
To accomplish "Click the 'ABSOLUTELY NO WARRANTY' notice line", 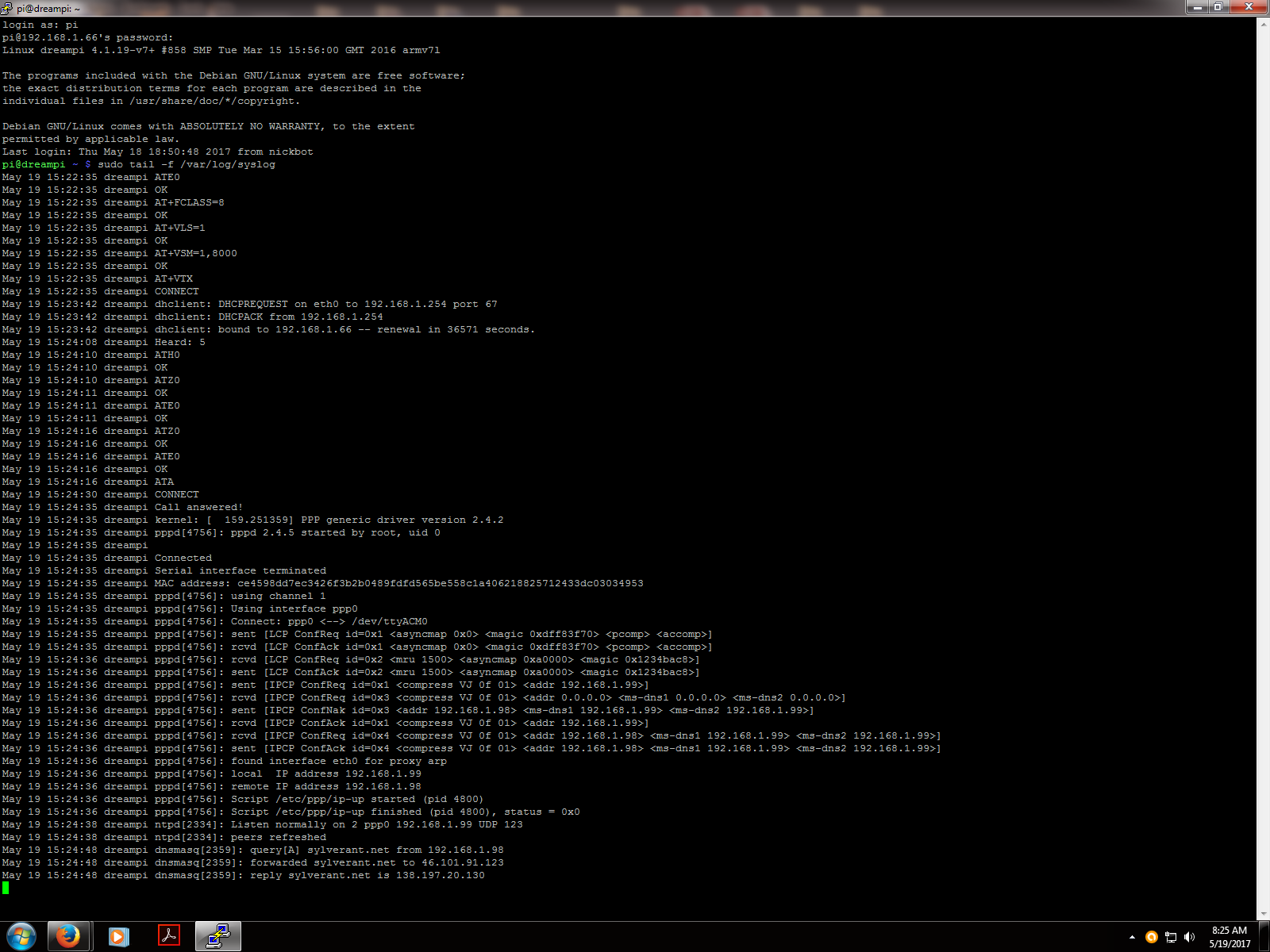I will pos(209,126).
